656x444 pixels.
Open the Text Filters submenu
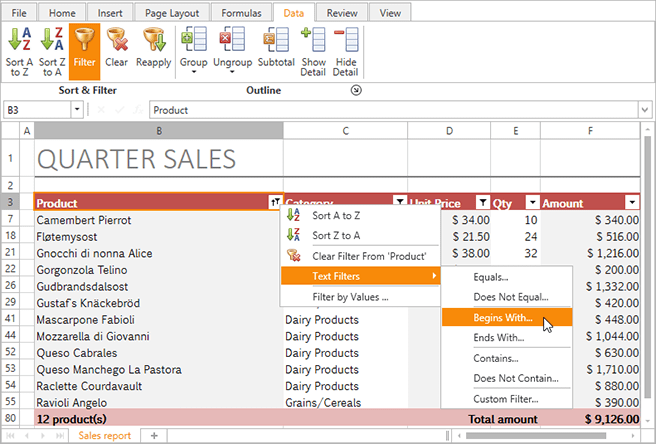pos(360,276)
